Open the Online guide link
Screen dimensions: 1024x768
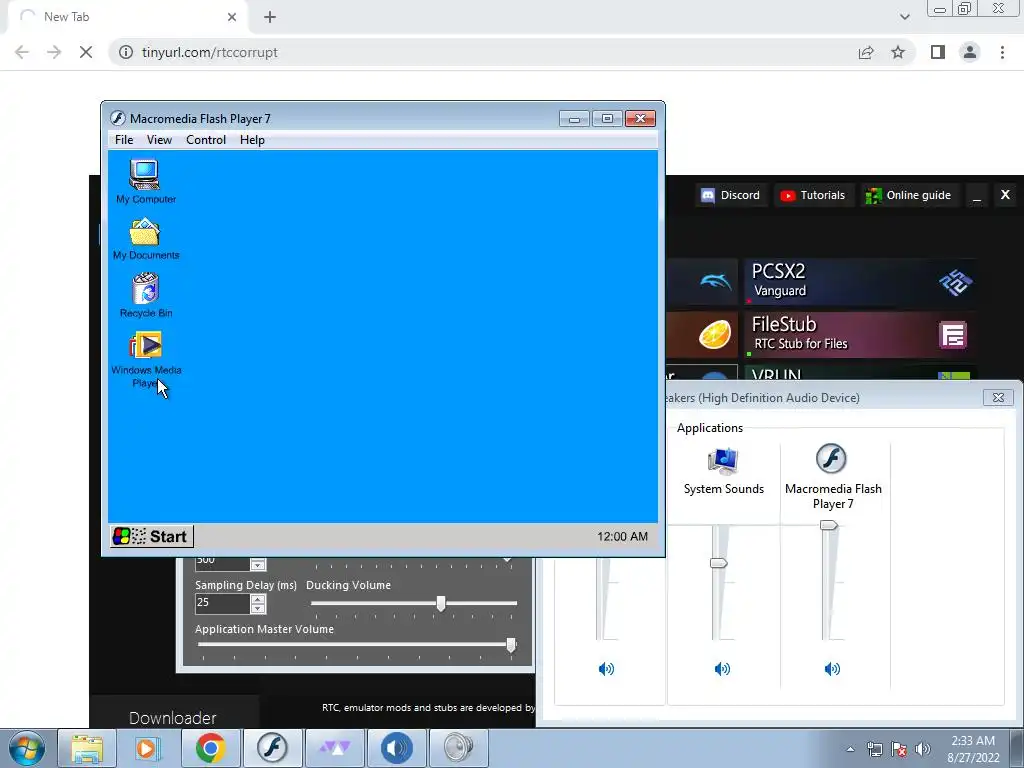[x=908, y=195]
